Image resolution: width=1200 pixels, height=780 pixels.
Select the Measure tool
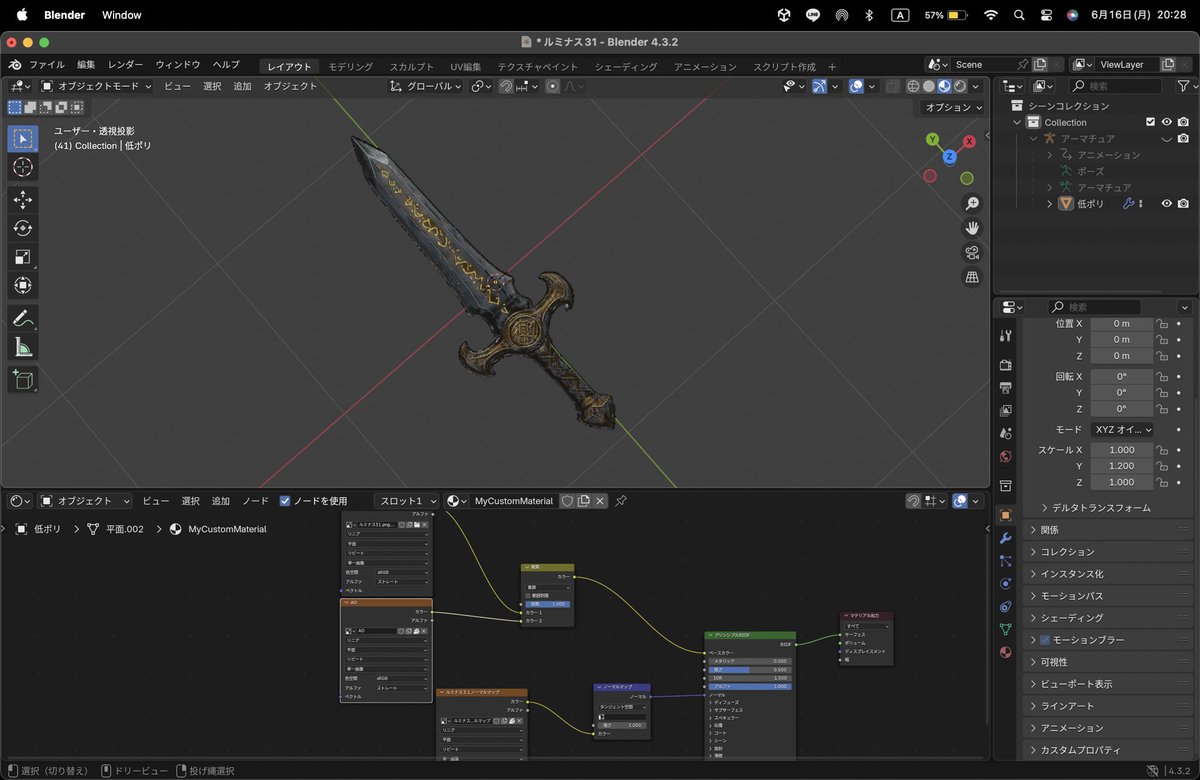click(23, 348)
